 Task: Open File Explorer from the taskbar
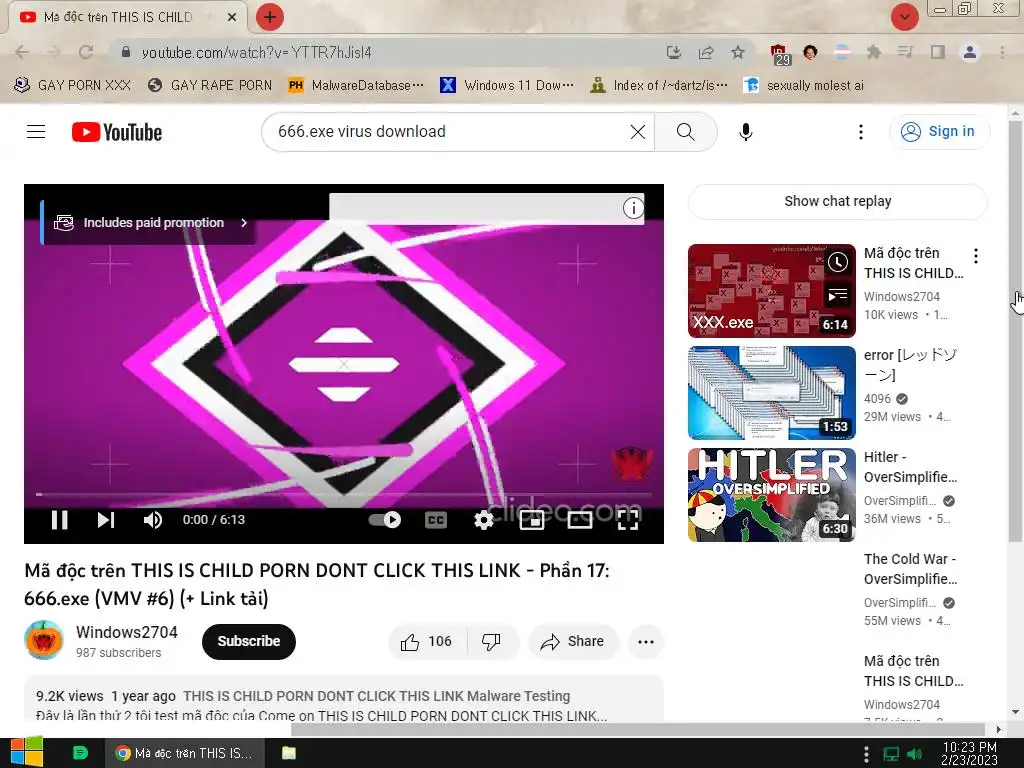(x=289, y=753)
